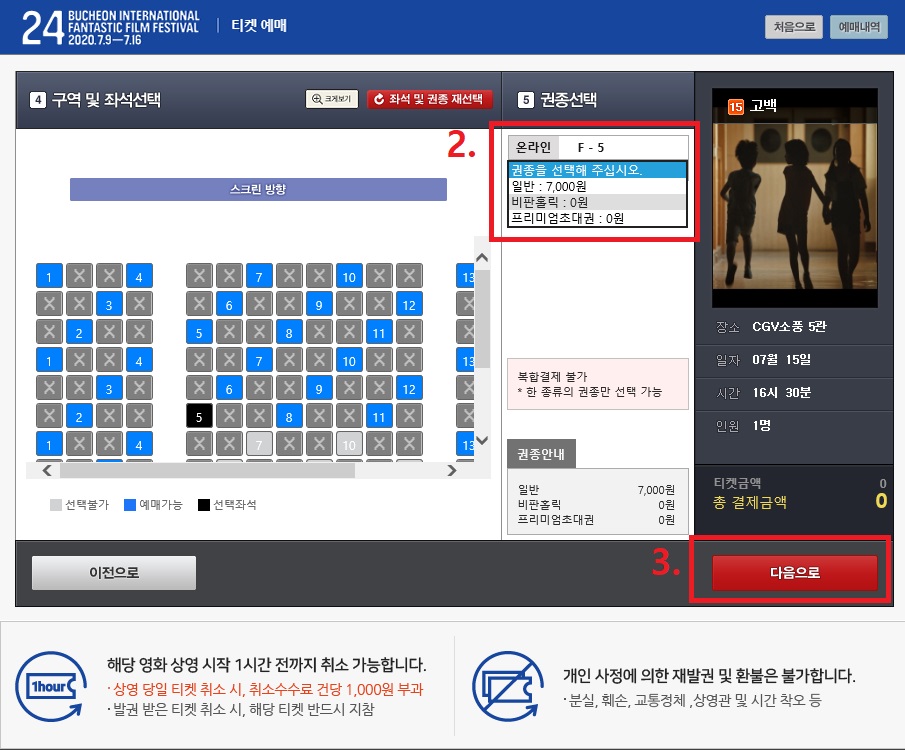Click the red 다음으로 next button
905x750 pixels.
(x=795, y=573)
